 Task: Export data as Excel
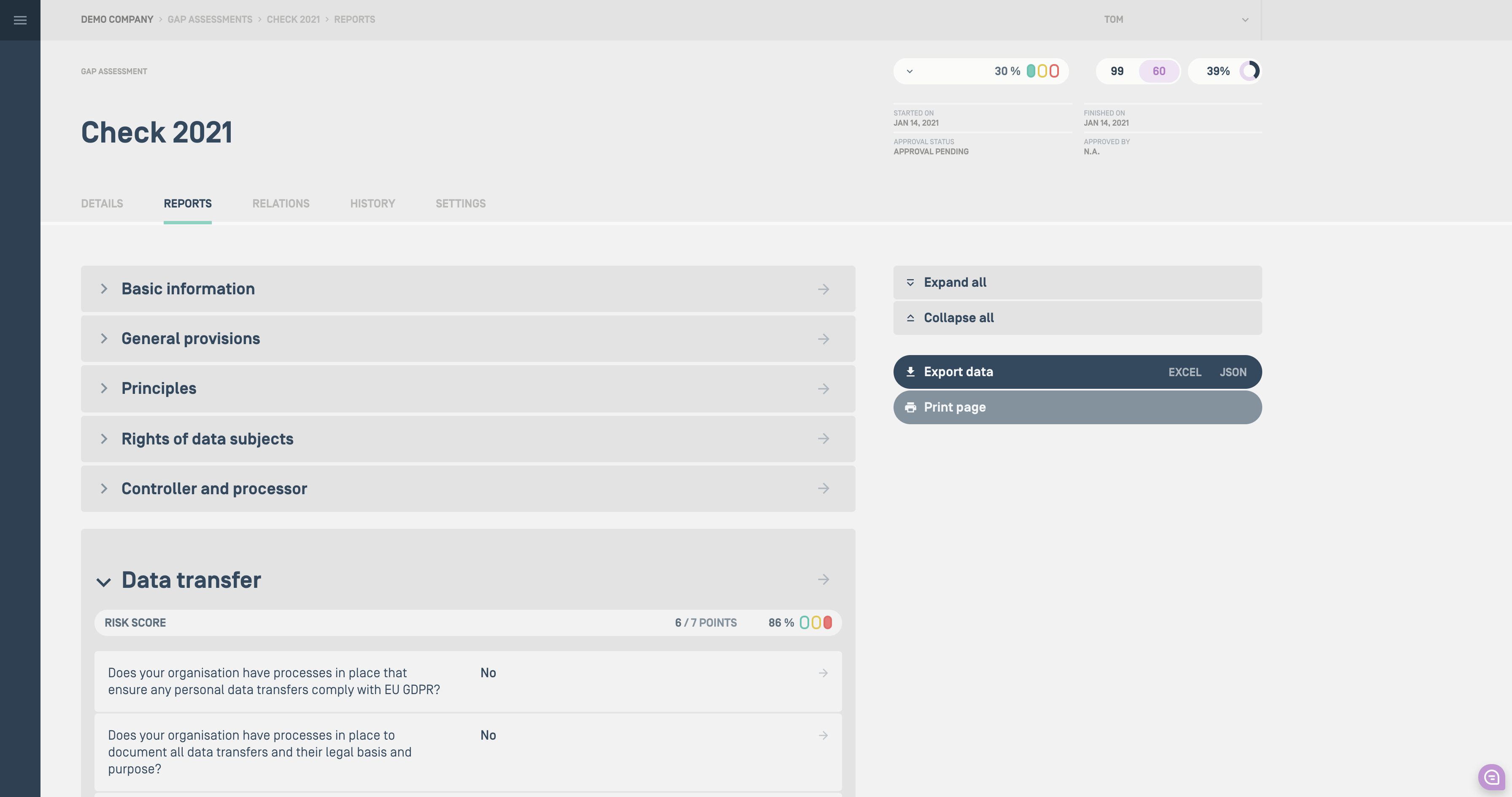(x=1185, y=372)
